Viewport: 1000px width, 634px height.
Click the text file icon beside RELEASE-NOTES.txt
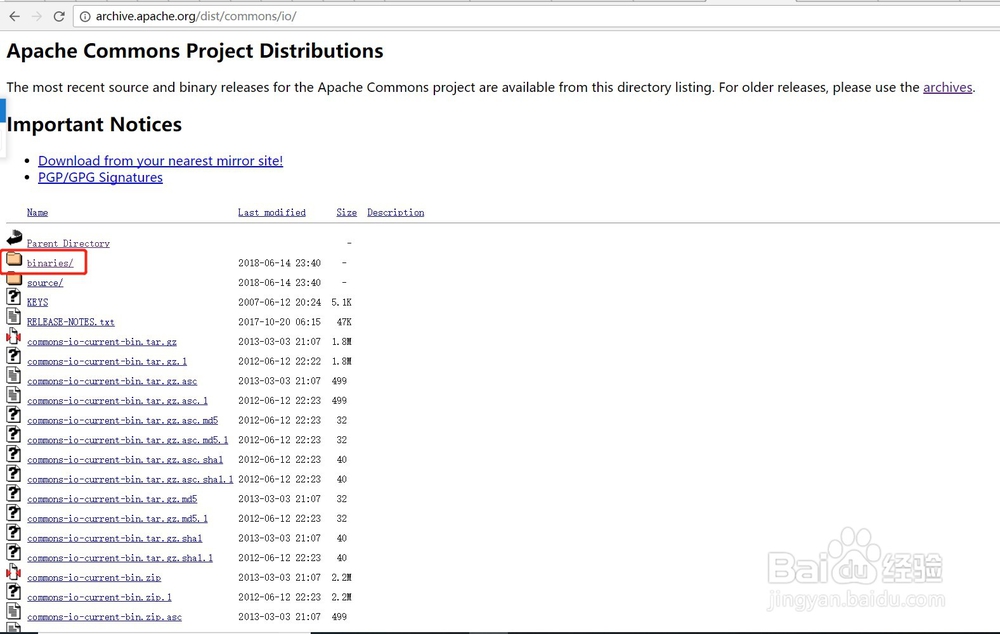pos(13,316)
